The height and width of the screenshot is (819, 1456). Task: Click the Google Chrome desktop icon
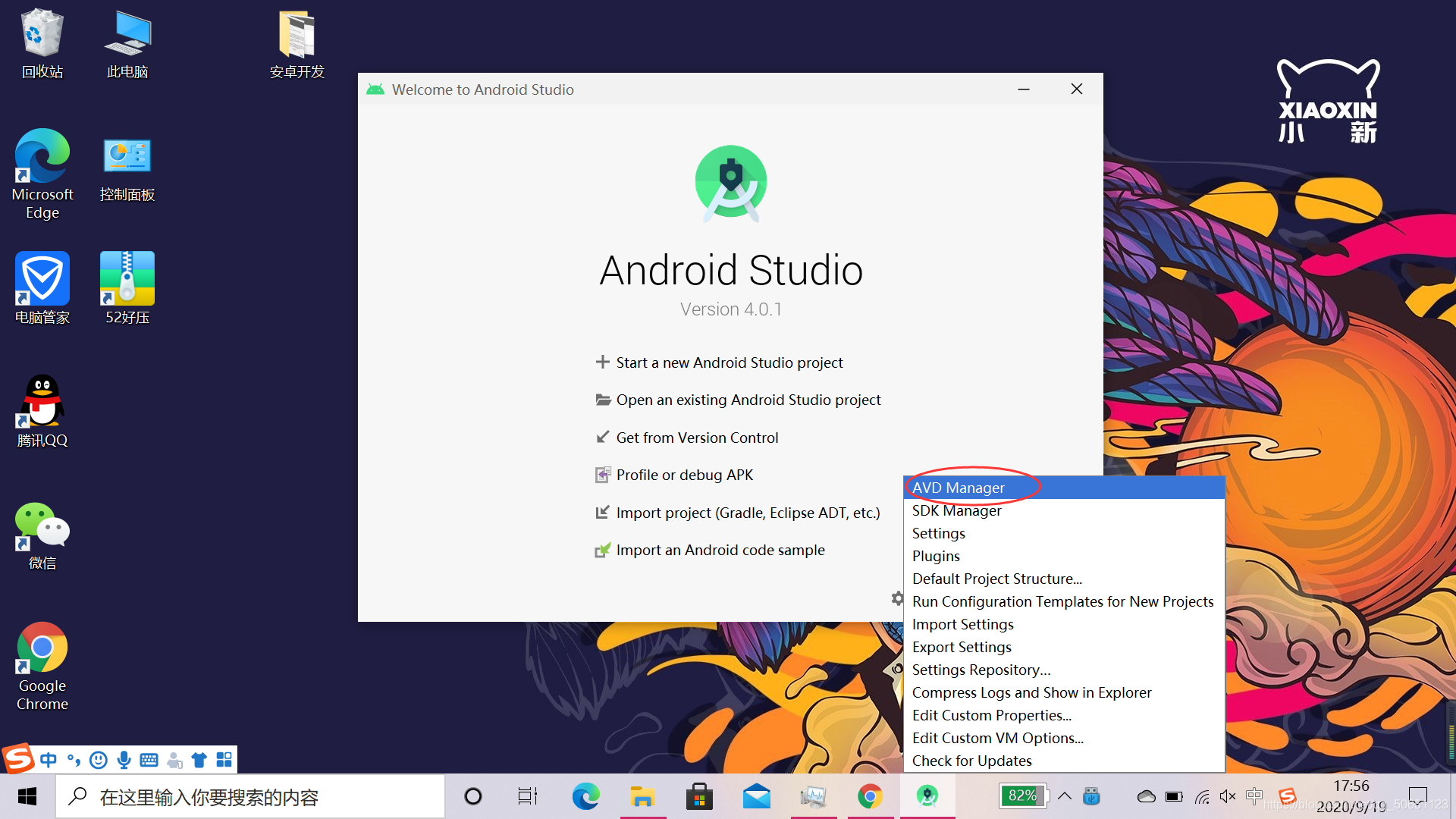click(x=44, y=655)
